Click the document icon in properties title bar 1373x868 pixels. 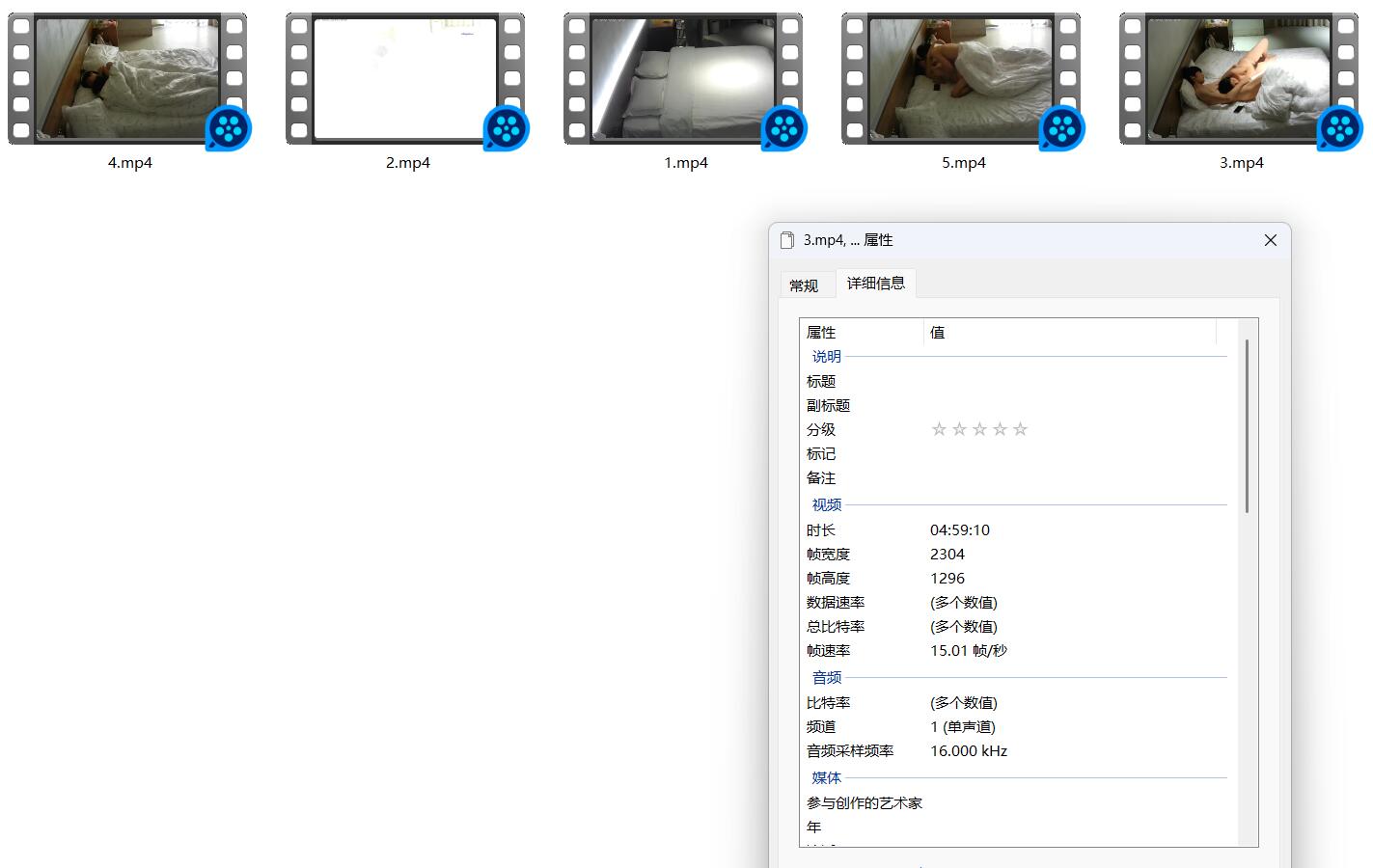(x=787, y=240)
